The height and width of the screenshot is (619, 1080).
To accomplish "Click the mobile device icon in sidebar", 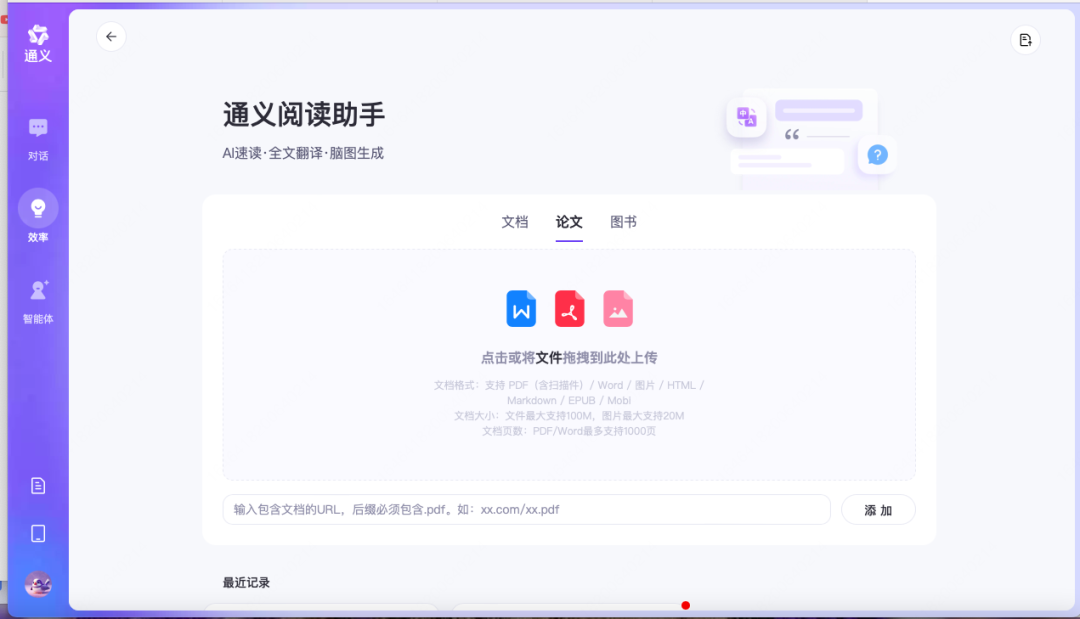I will coord(38,534).
